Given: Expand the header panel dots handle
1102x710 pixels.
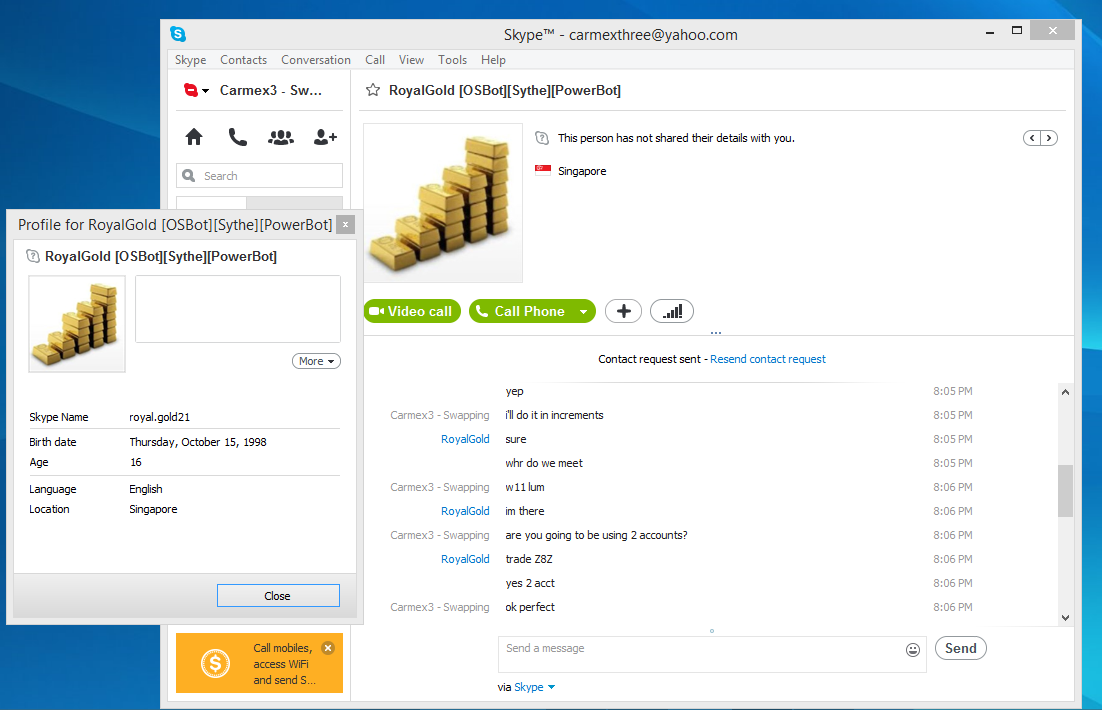Looking at the screenshot, I should coord(715,333).
